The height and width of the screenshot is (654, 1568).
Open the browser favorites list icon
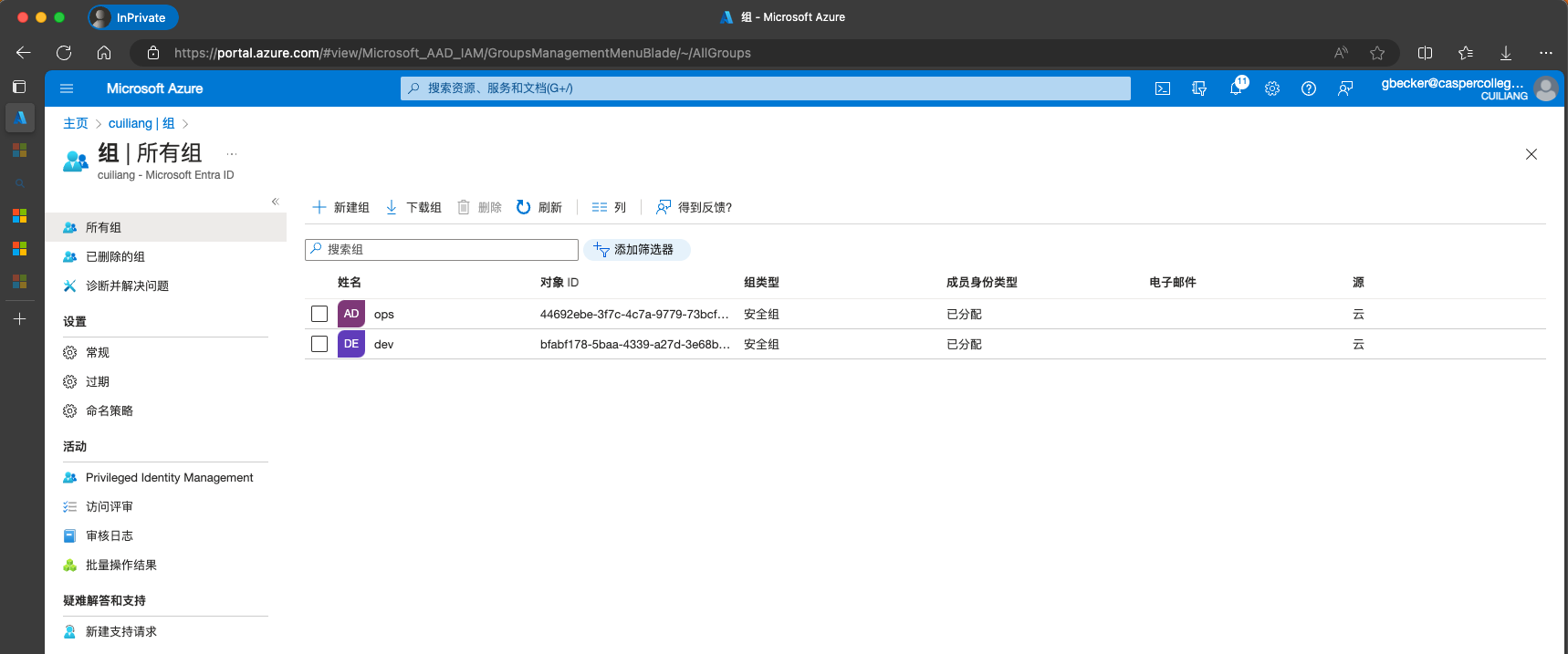pyautogui.click(x=1466, y=53)
